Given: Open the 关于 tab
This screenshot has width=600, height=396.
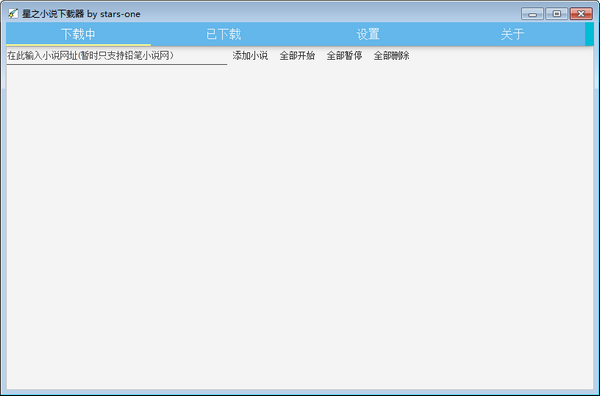Looking at the screenshot, I should pos(512,34).
